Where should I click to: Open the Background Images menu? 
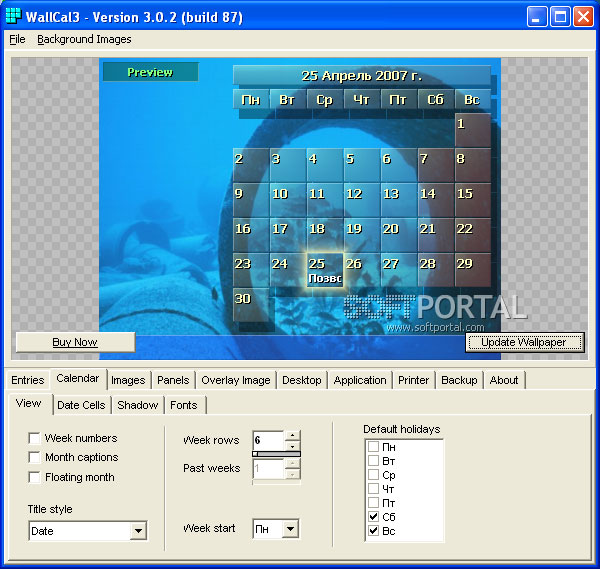[84, 39]
